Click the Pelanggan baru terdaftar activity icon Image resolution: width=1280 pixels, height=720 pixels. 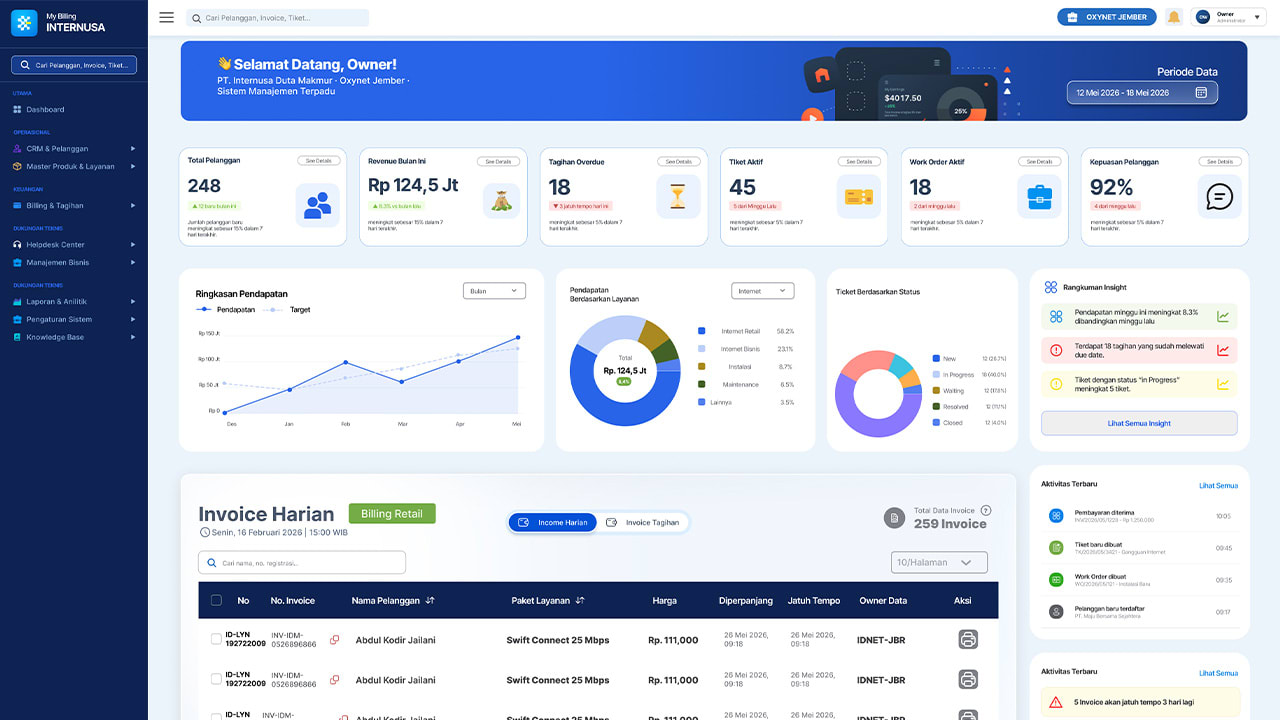(1056, 611)
